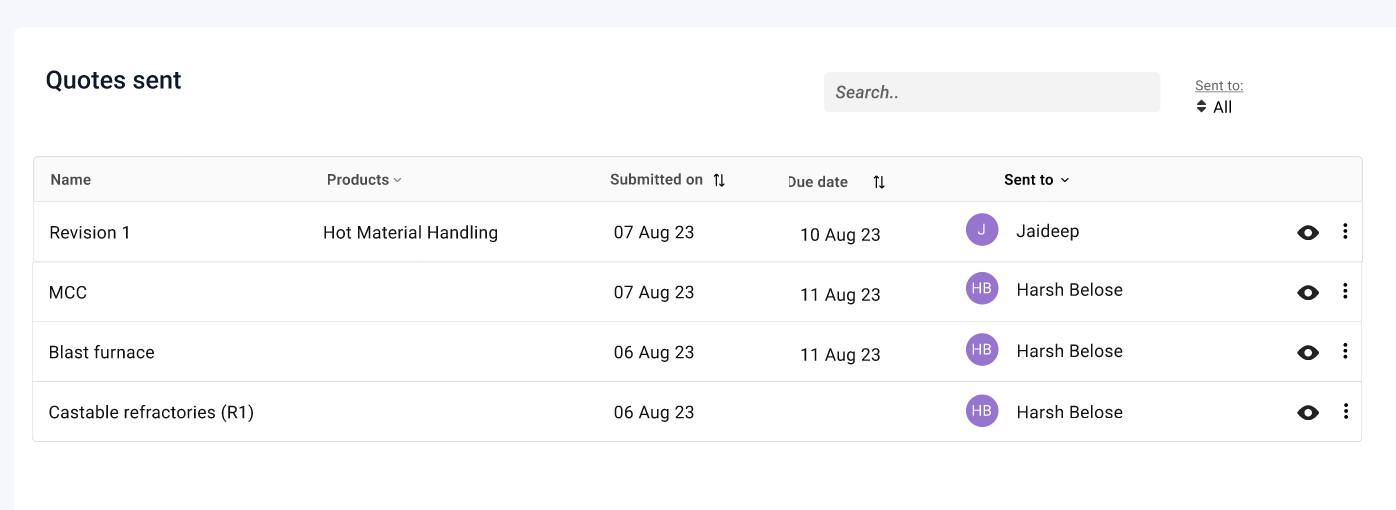
Task: Open the Sent to column header dropdown
Action: tap(1037, 180)
